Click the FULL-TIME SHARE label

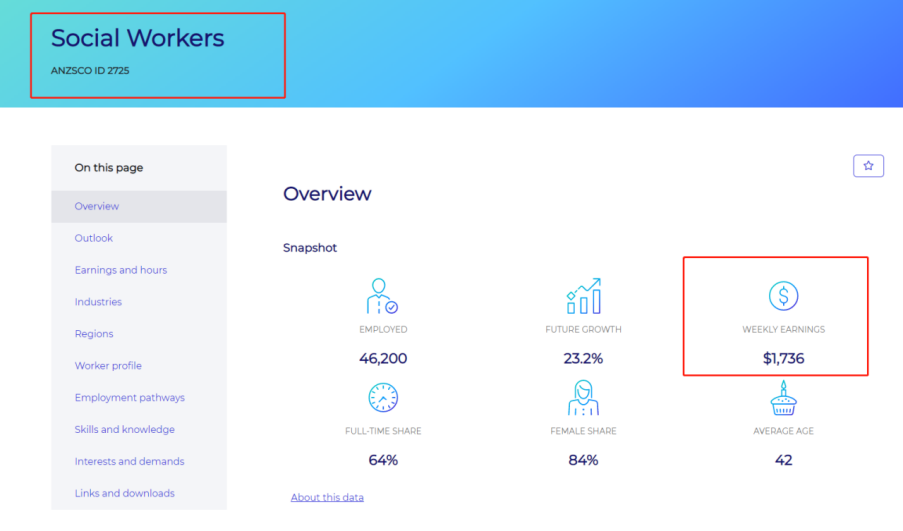click(x=383, y=431)
